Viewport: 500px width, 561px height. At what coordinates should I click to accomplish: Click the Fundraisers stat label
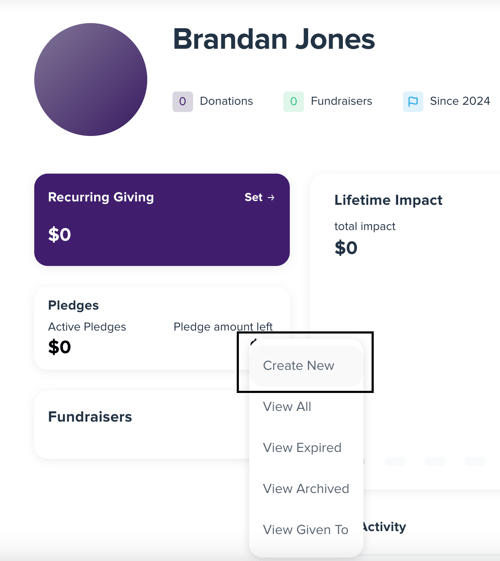pyautogui.click(x=342, y=101)
